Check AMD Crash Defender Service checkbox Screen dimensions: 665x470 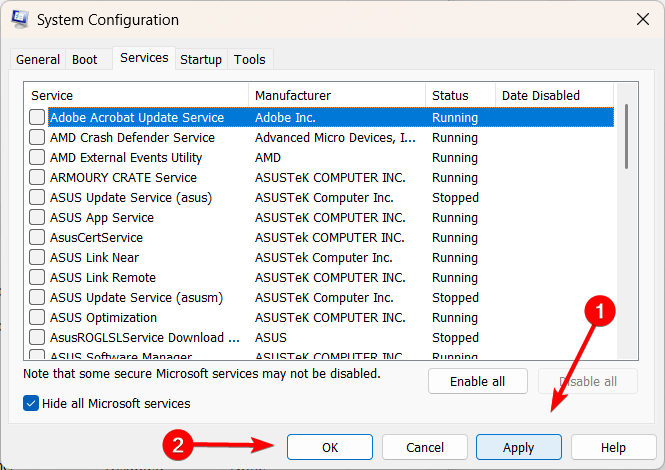pos(37,137)
